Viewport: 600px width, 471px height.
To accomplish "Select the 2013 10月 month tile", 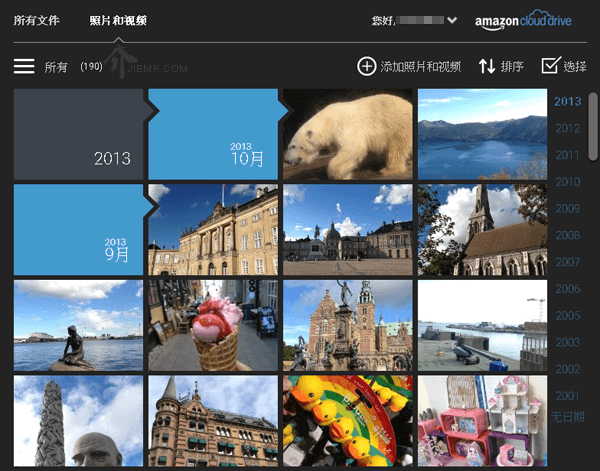I will [x=213, y=134].
